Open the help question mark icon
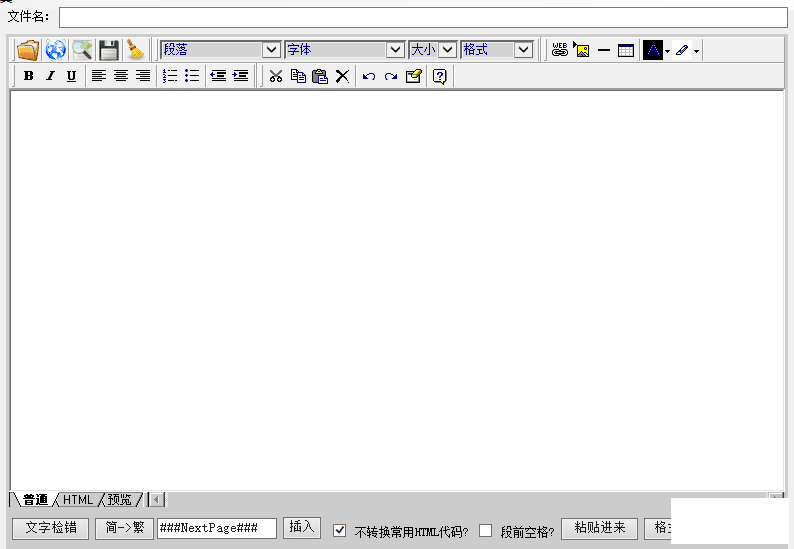 pyautogui.click(x=440, y=76)
